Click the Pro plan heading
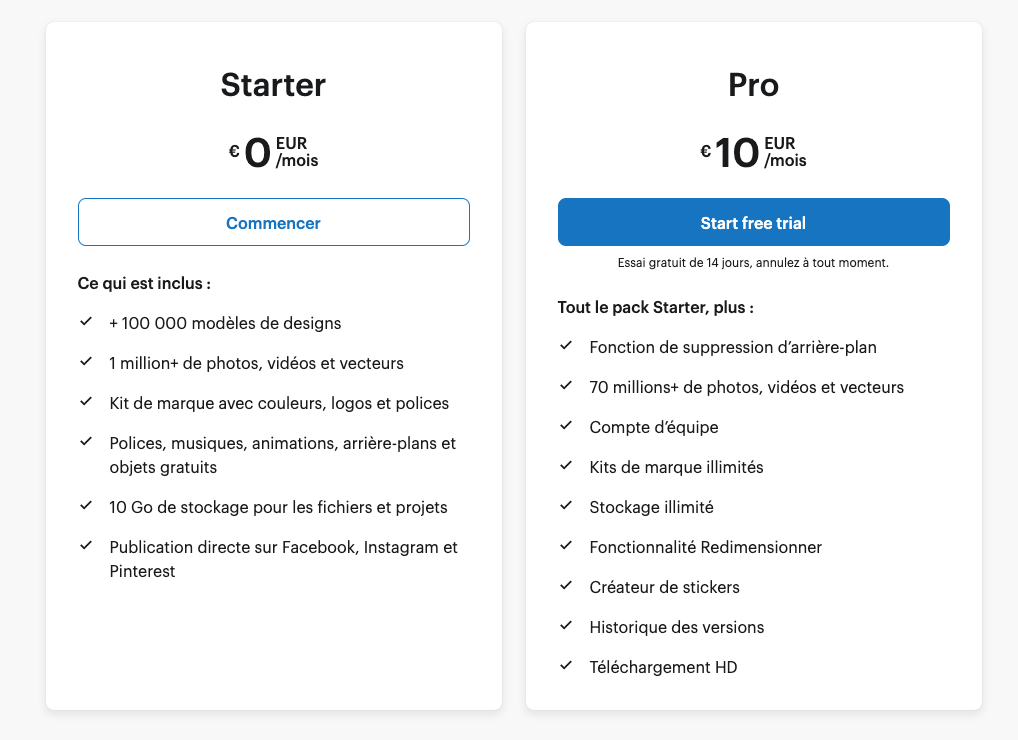The width and height of the screenshot is (1018, 740). point(753,85)
